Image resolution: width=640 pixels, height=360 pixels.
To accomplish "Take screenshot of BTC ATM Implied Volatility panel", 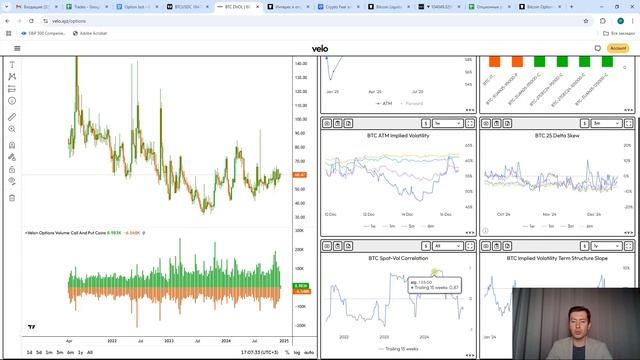I will coord(327,123).
